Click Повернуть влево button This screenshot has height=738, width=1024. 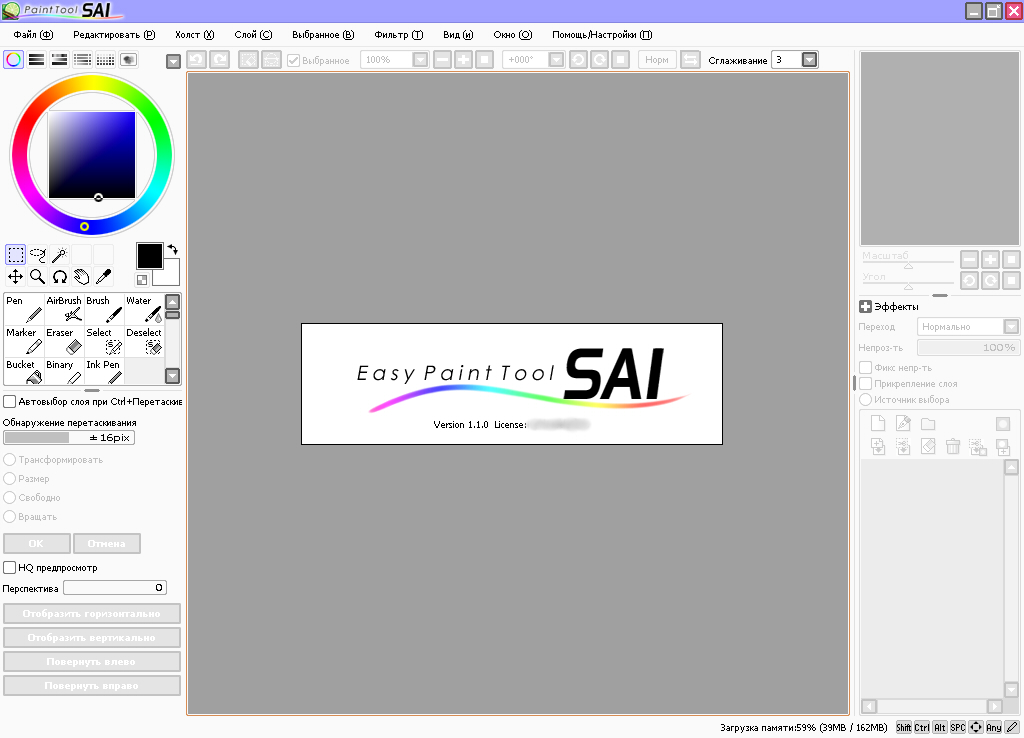(x=91, y=662)
